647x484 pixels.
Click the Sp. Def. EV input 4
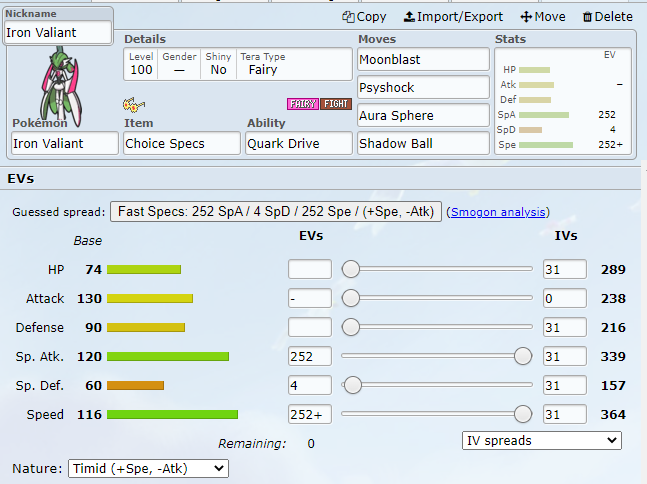[x=310, y=385]
